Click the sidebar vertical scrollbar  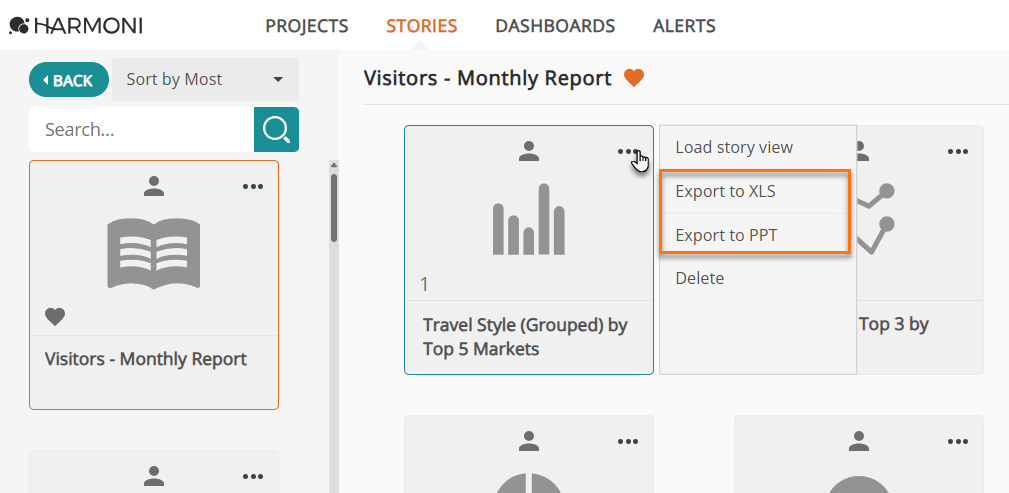[x=334, y=208]
